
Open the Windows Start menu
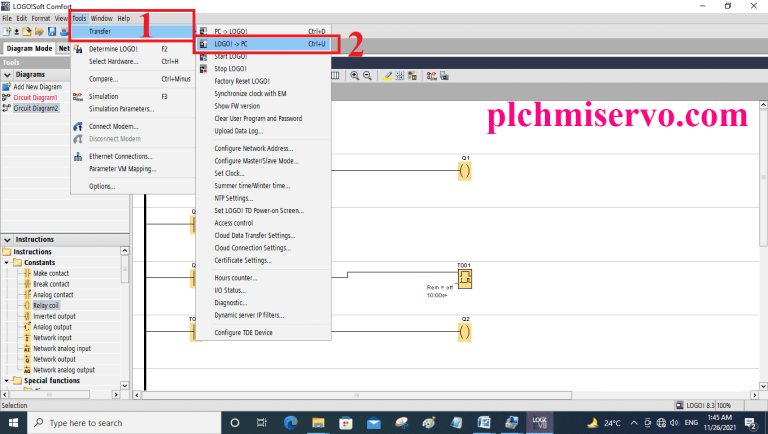(x=13, y=423)
